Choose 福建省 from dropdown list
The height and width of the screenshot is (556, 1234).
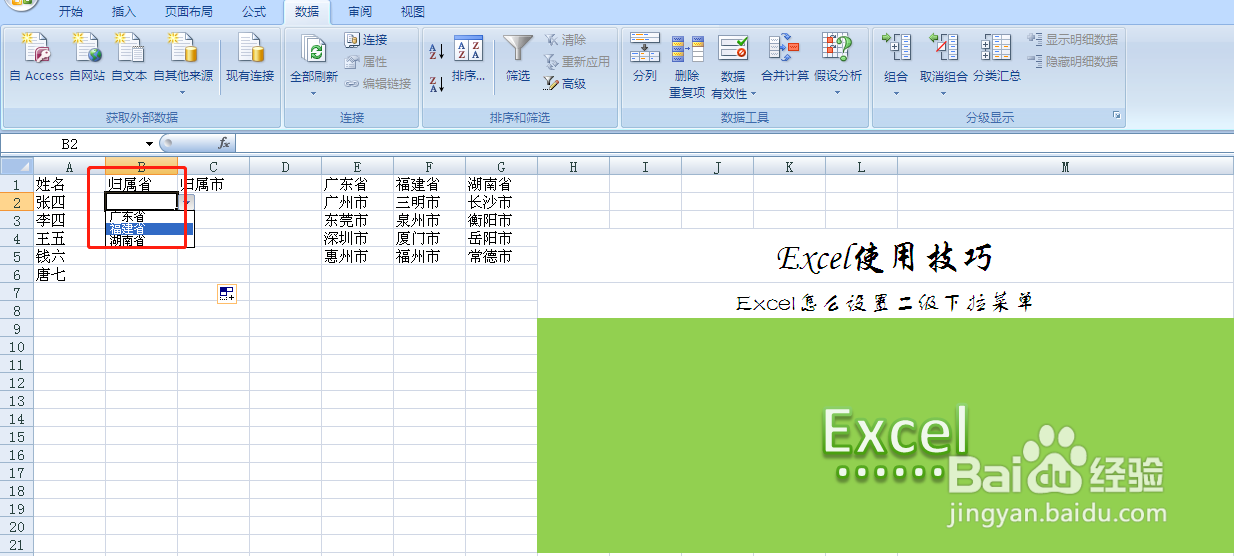tap(150, 229)
